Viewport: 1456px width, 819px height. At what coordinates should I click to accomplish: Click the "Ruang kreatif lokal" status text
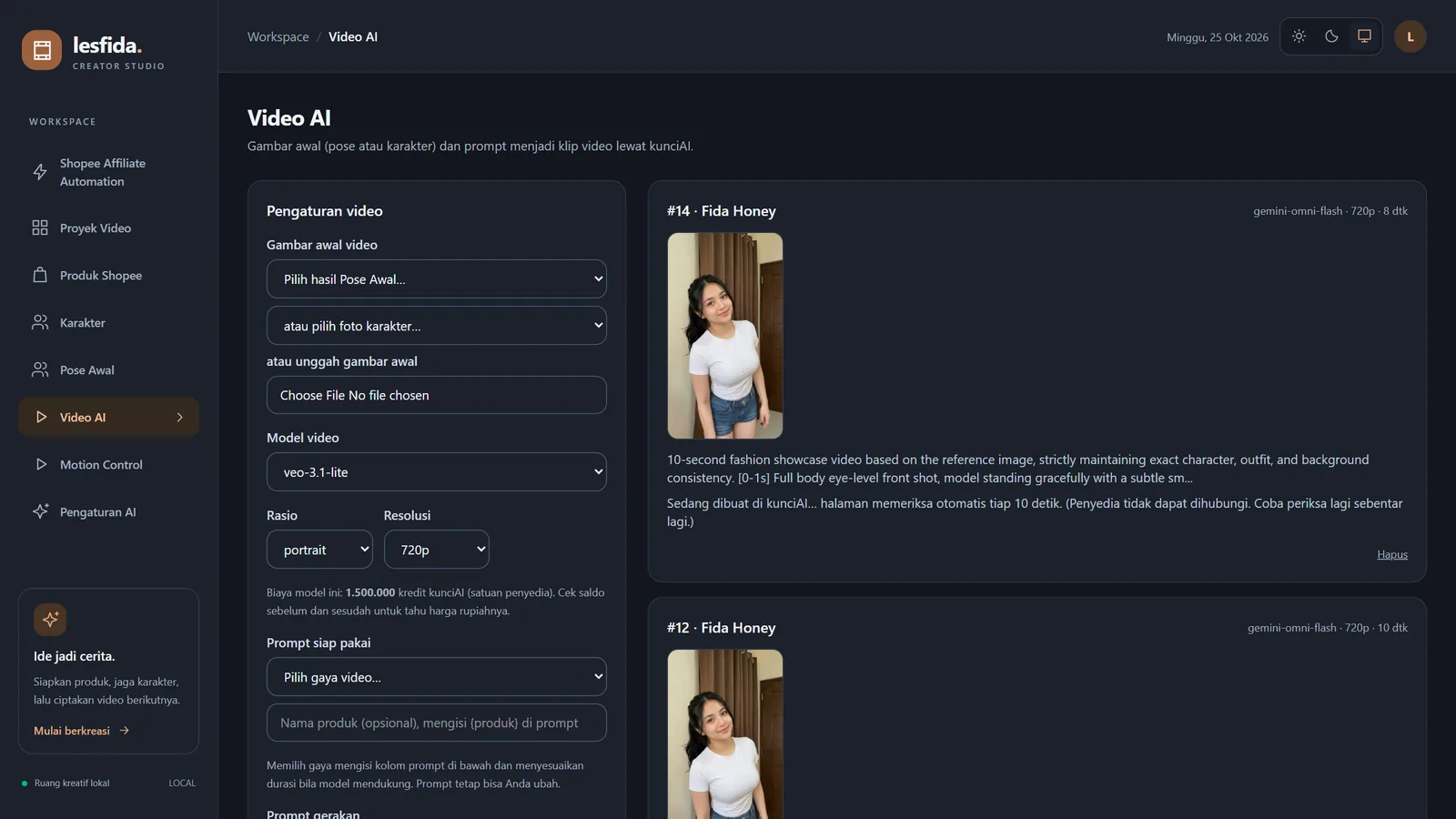click(72, 784)
